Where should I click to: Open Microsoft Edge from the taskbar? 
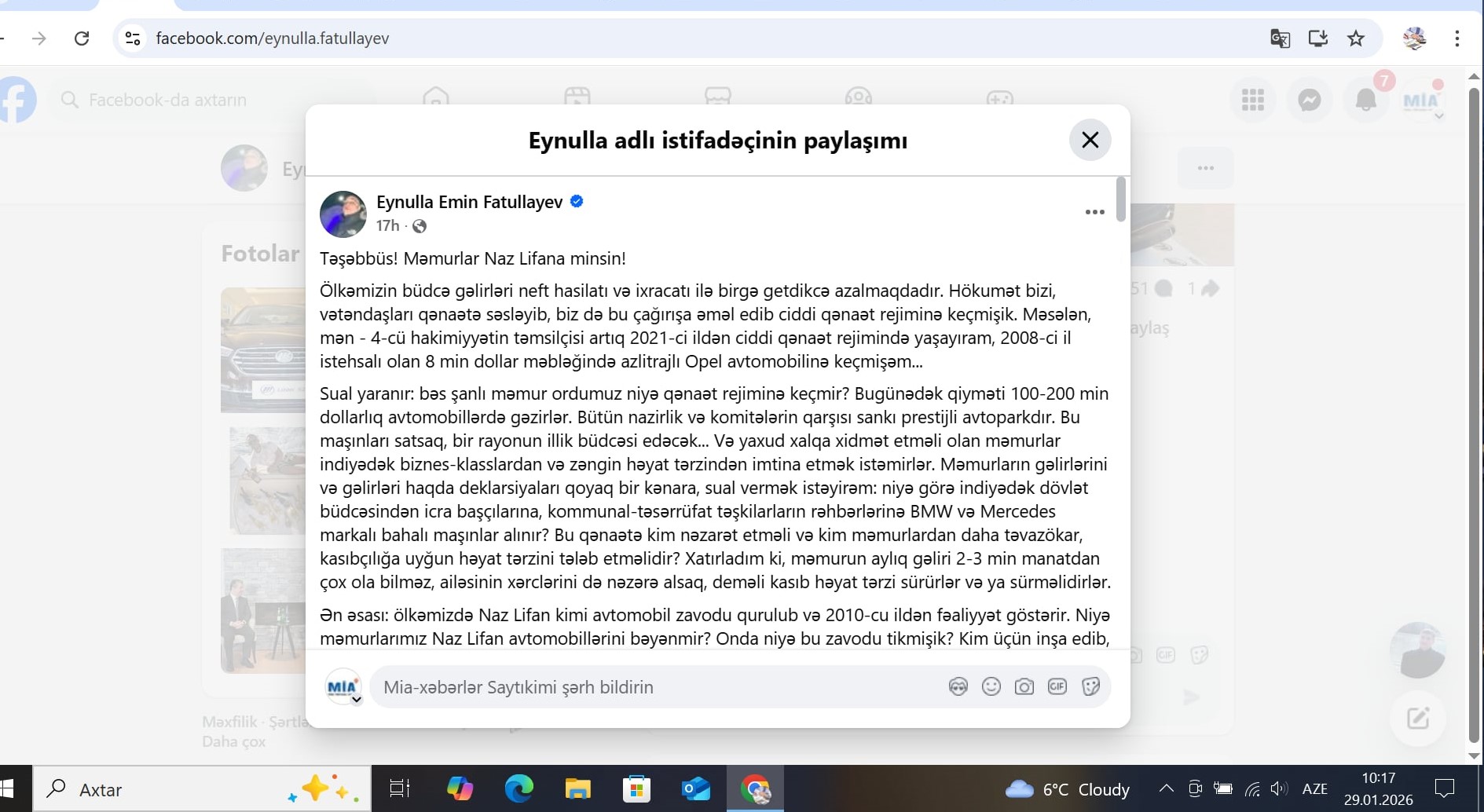point(518,788)
